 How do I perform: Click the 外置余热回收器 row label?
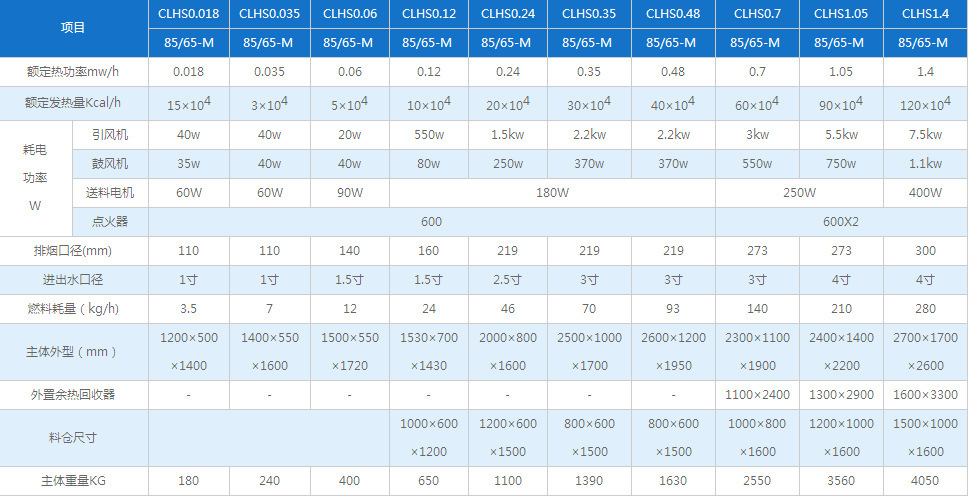[73, 395]
